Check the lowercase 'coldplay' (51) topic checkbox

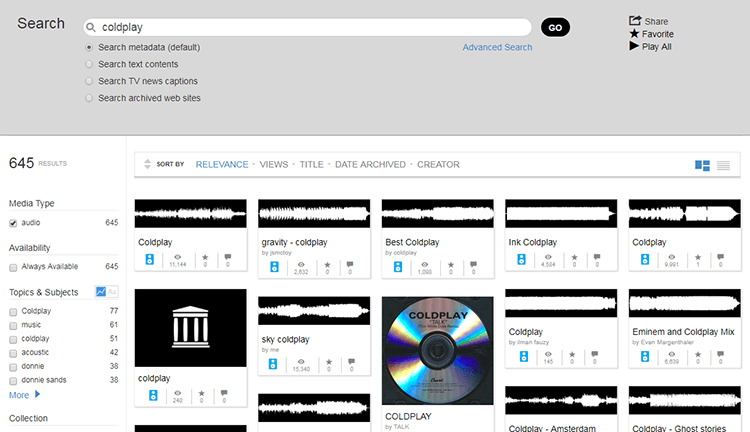13,340
